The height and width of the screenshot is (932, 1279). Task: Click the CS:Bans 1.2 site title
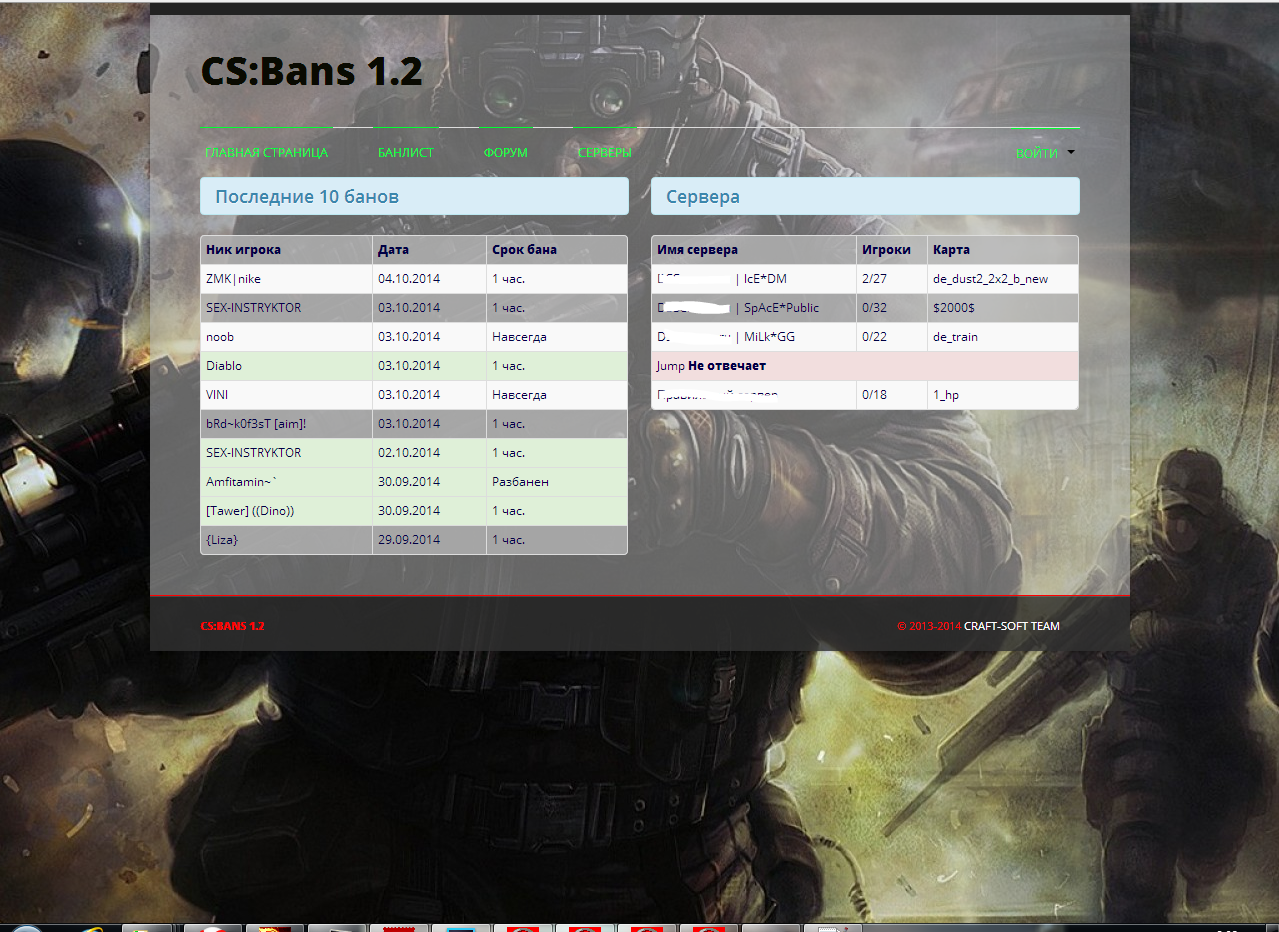click(x=311, y=71)
